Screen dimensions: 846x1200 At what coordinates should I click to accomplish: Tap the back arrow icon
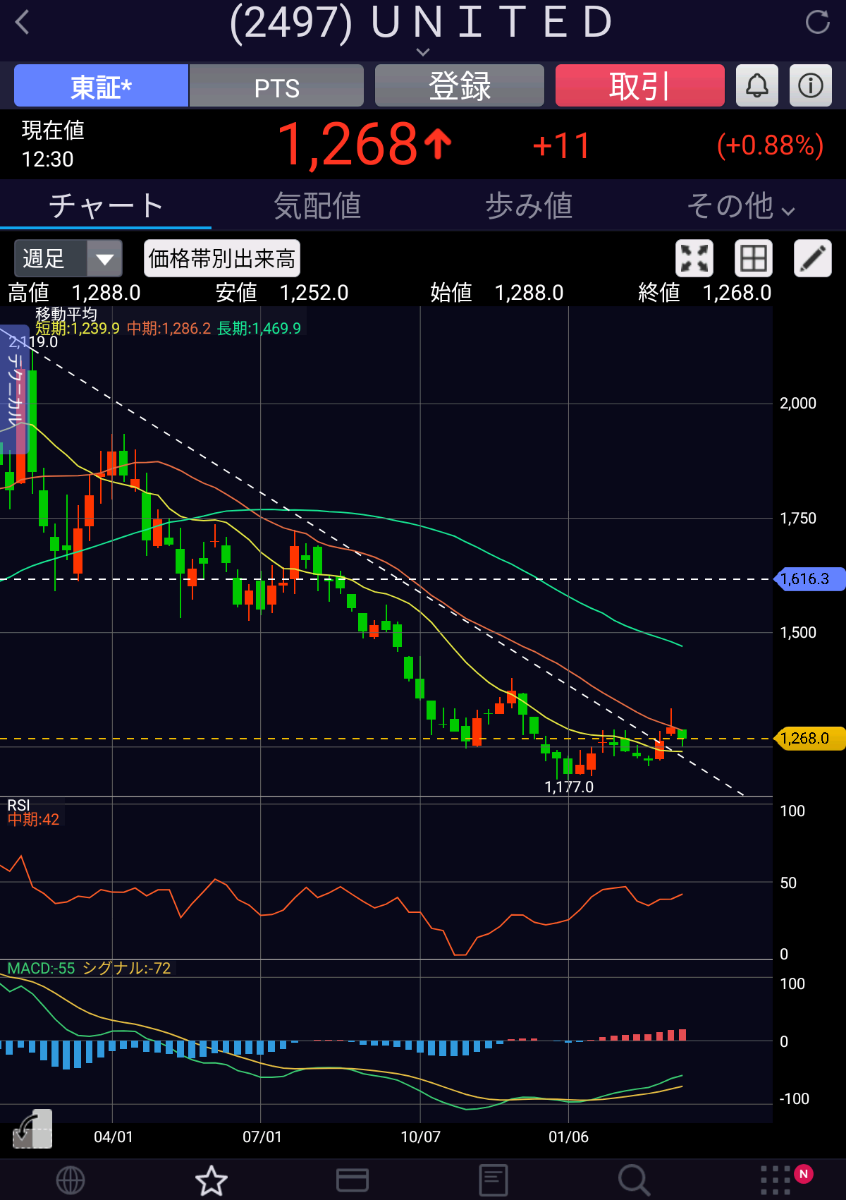click(23, 23)
